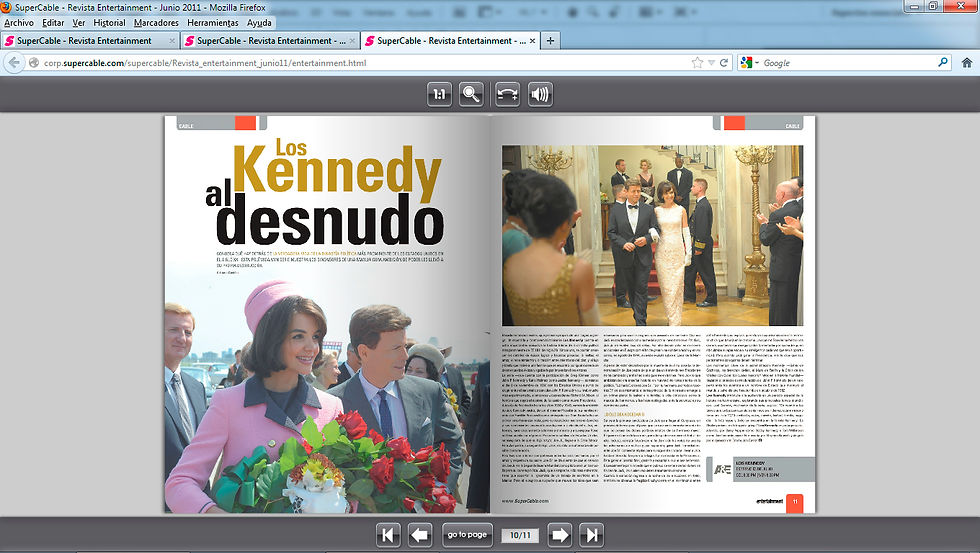Open the Editar menu

[53, 22]
